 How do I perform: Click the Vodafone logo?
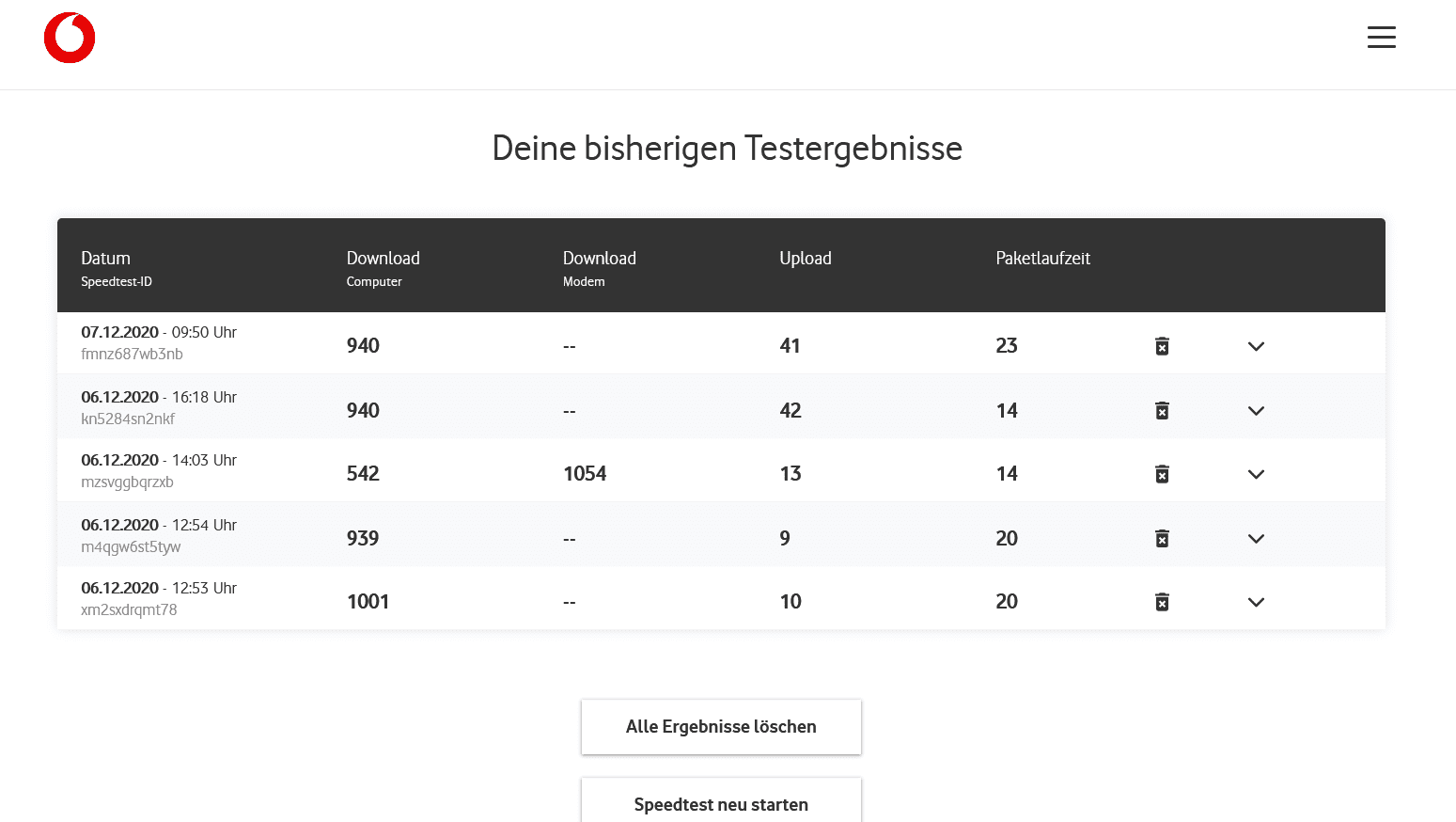70,38
